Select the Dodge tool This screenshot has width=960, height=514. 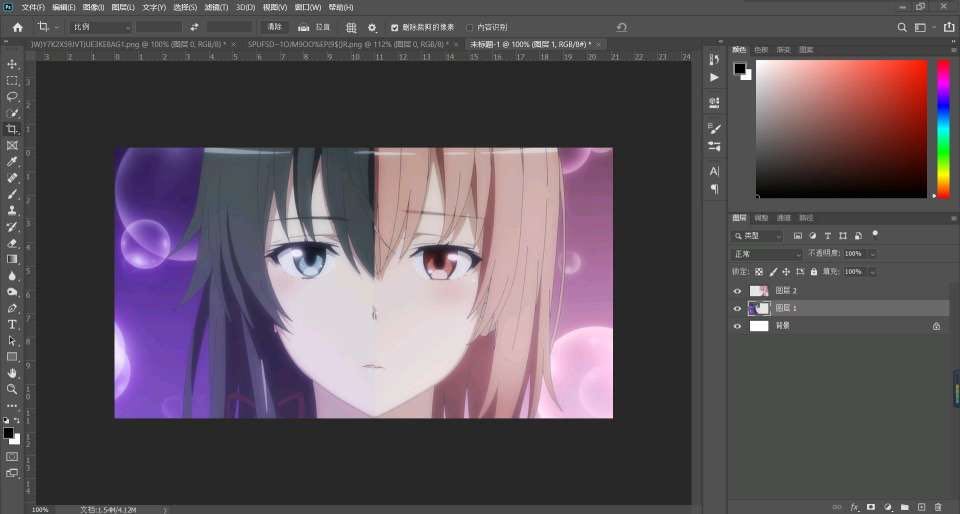click(12, 292)
